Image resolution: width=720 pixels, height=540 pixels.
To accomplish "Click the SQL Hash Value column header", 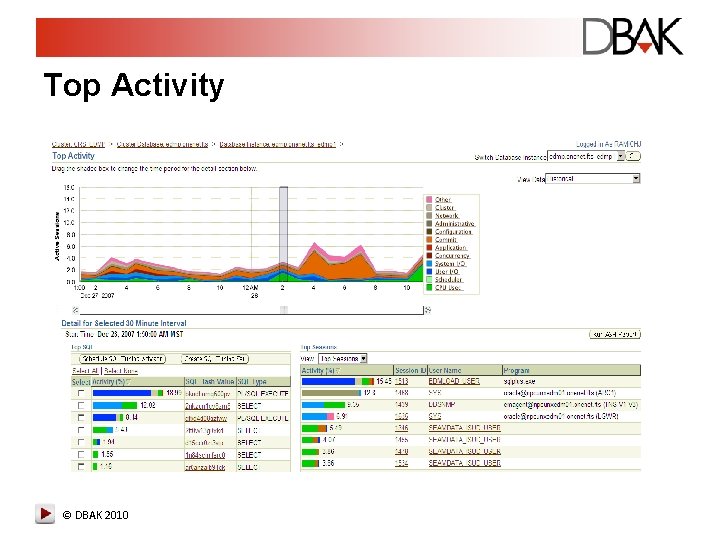I will point(210,382).
